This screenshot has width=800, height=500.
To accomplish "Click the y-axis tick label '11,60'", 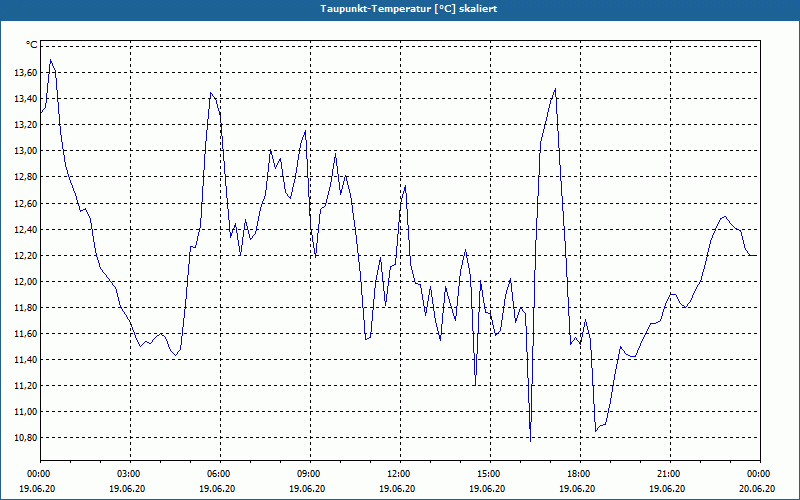I will (26, 334).
